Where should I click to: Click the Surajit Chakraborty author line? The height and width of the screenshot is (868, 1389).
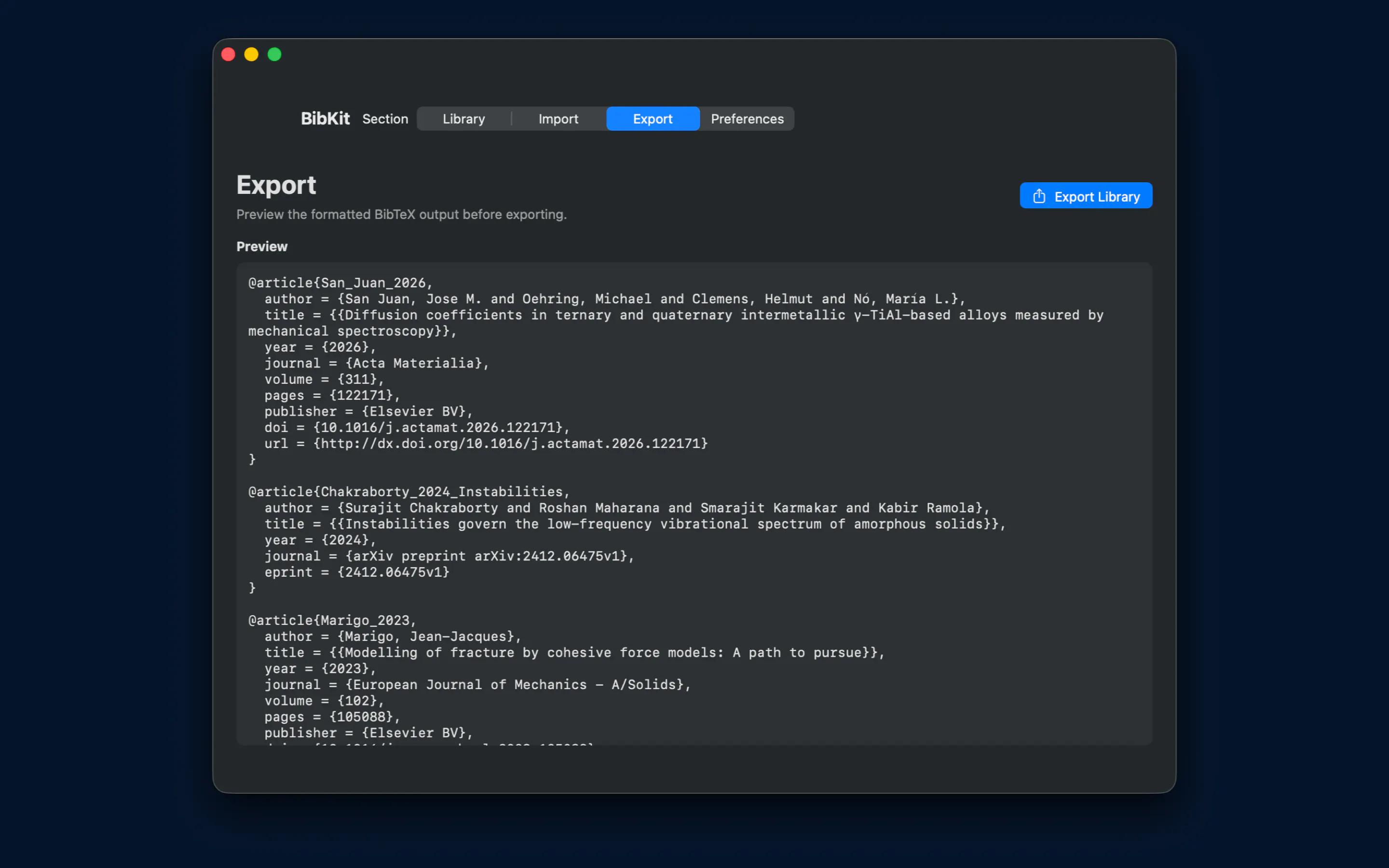pos(627,508)
